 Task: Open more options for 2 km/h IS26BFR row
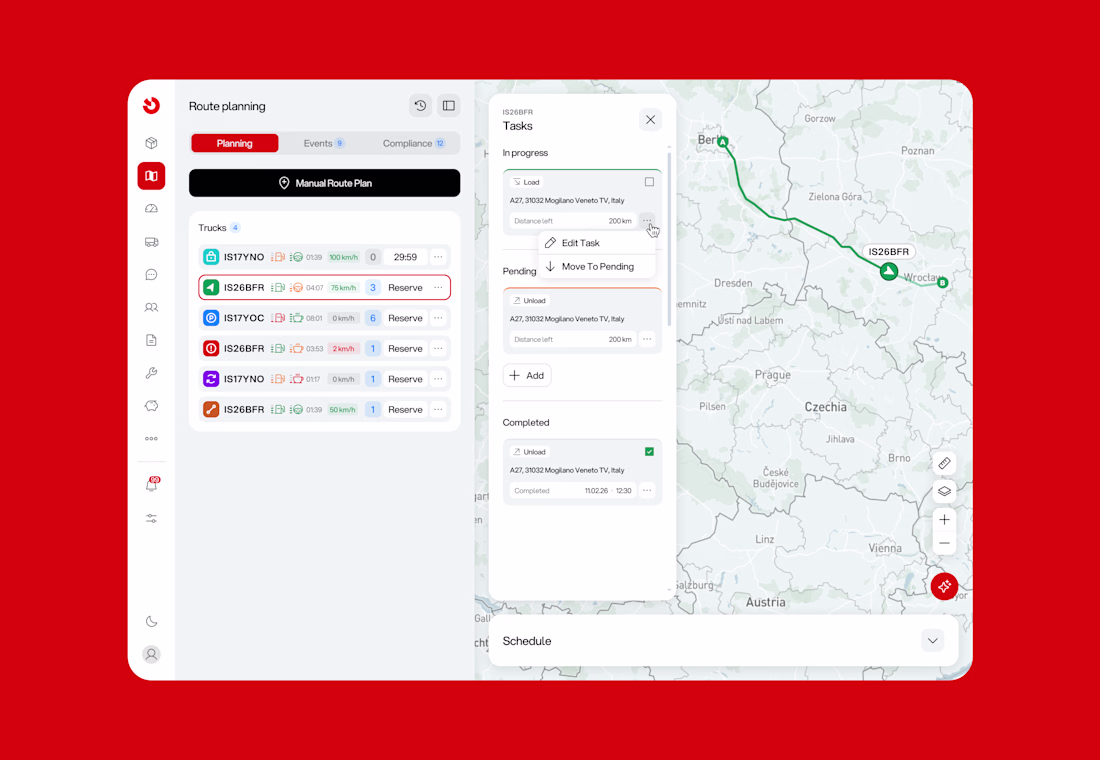click(438, 348)
